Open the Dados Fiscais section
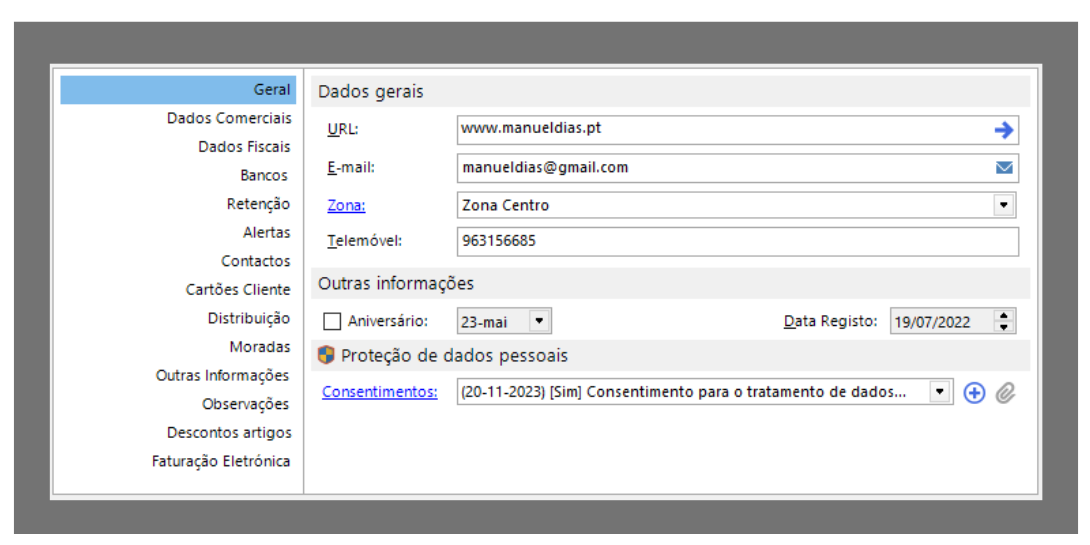The width and height of the screenshot is (1090, 545). tap(244, 147)
